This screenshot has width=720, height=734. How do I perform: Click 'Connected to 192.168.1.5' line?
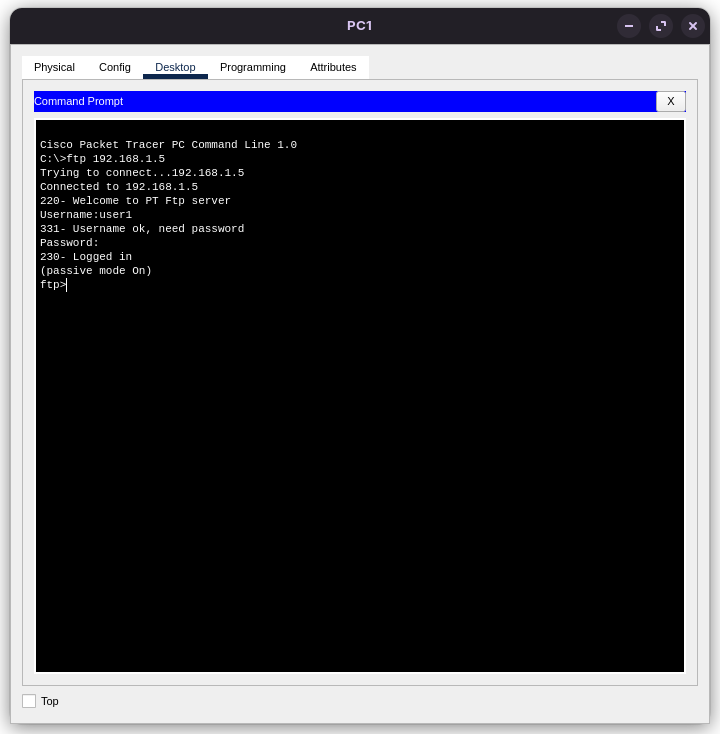click(x=119, y=187)
